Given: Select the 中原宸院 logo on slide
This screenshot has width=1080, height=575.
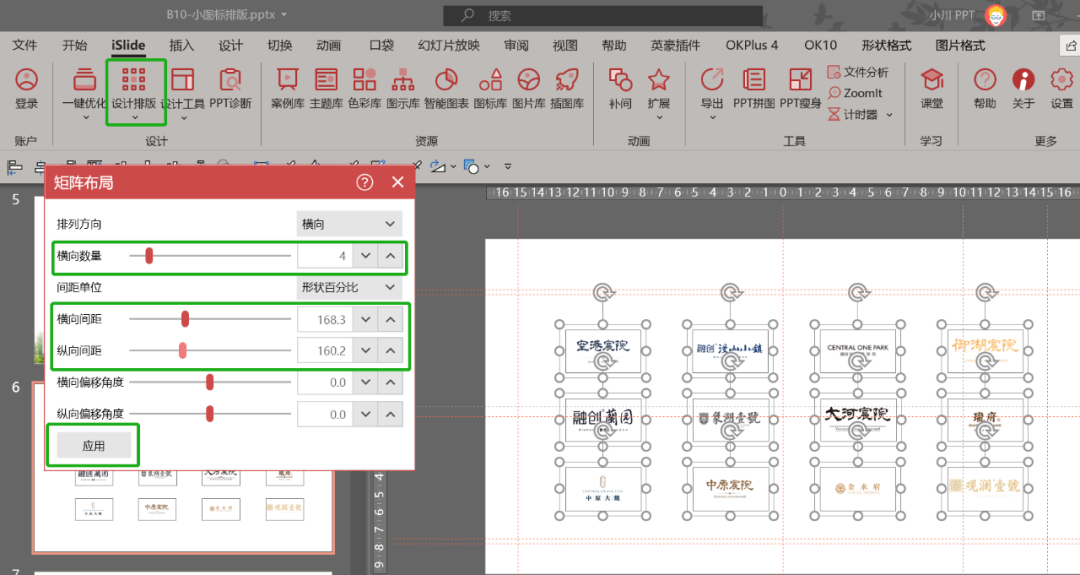Looking at the screenshot, I should [x=729, y=487].
